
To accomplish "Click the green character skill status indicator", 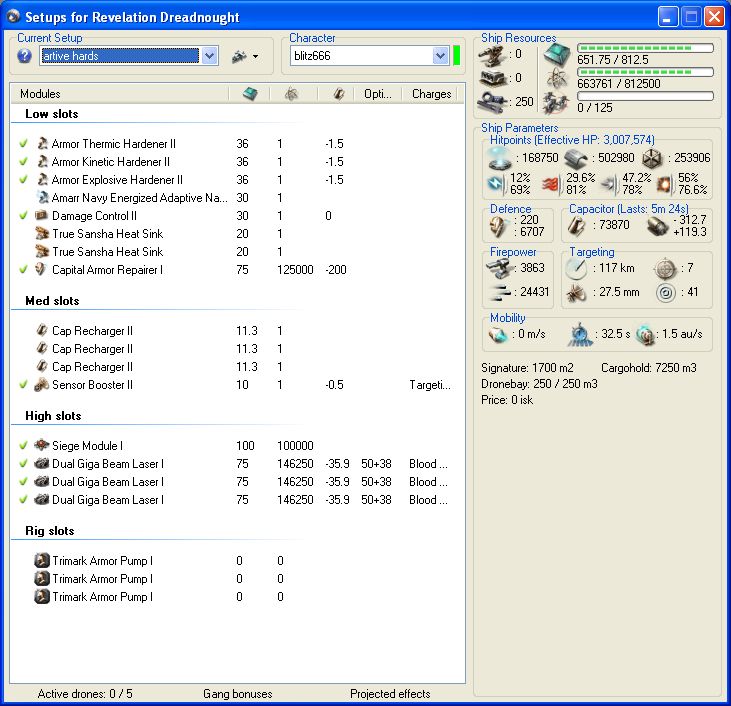I will [x=456, y=56].
